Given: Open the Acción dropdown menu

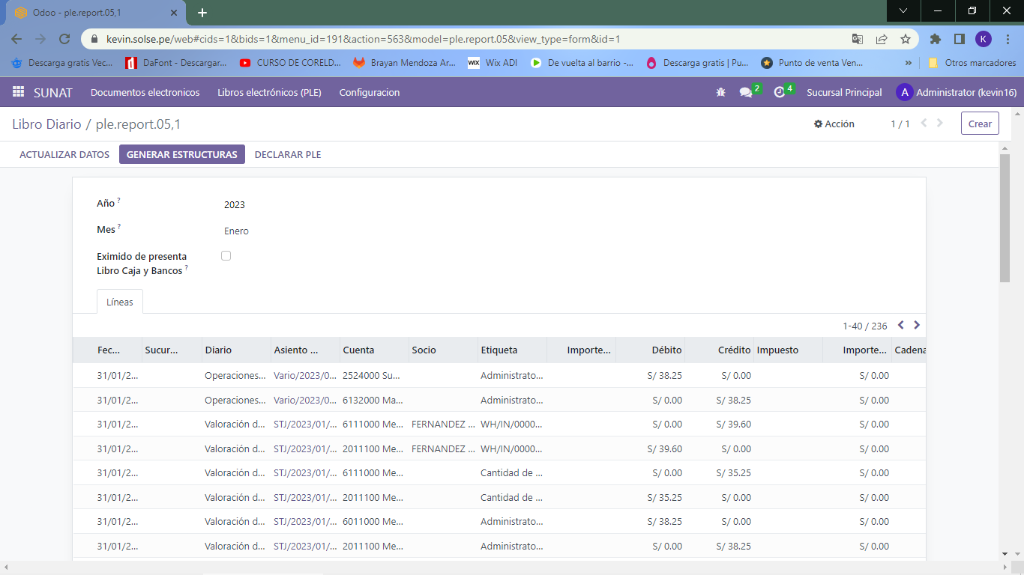Looking at the screenshot, I should point(834,124).
